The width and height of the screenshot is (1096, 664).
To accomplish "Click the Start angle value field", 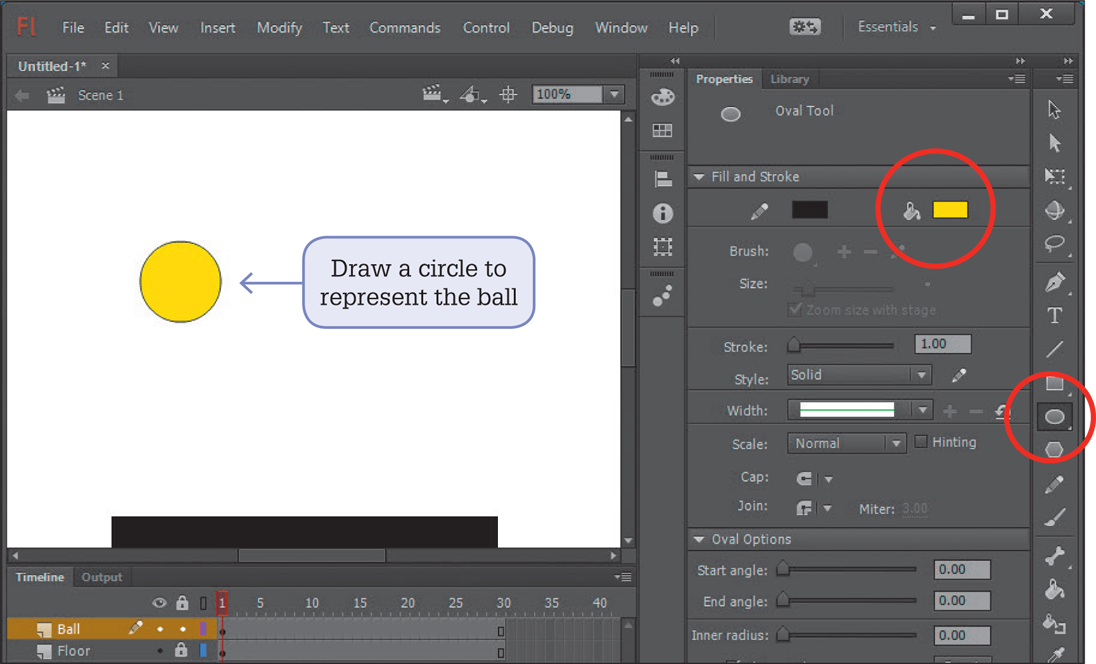I will tap(962, 570).
